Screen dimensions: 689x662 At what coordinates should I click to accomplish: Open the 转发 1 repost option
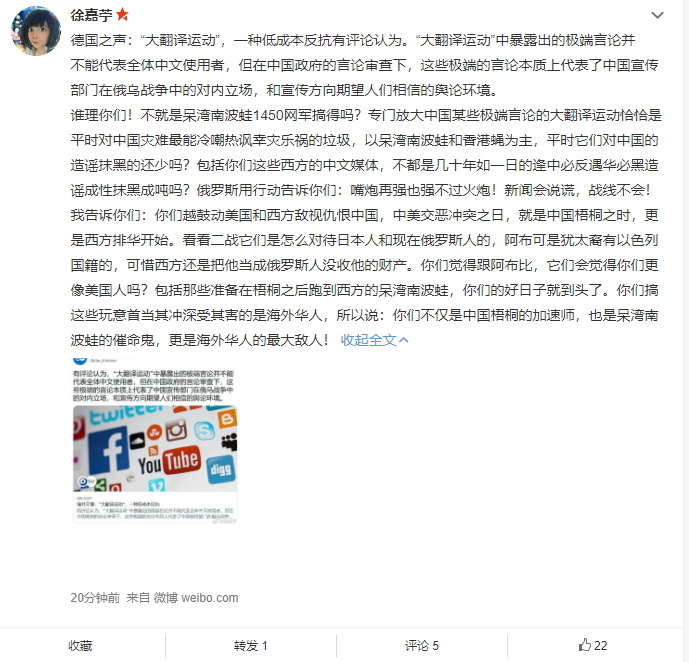250,646
